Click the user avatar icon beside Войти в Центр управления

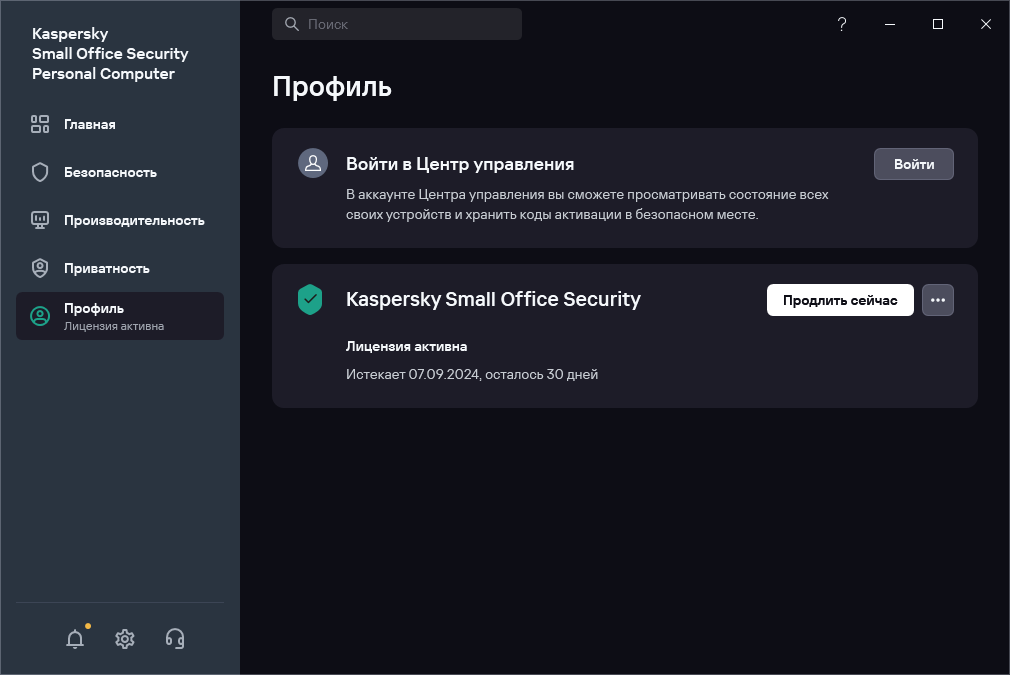click(313, 163)
